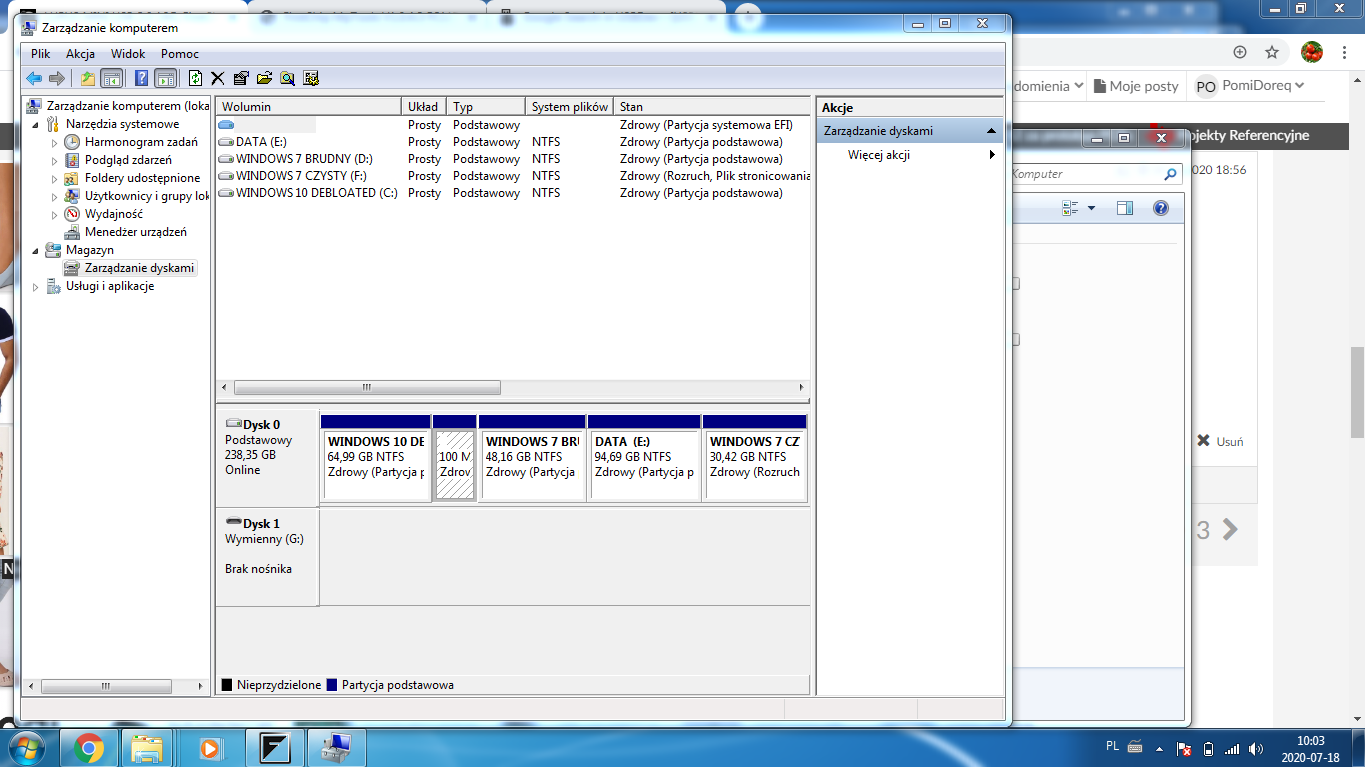Click the circled plus icon in Chrome's address bar
The height and width of the screenshot is (767, 1365).
[1240, 52]
